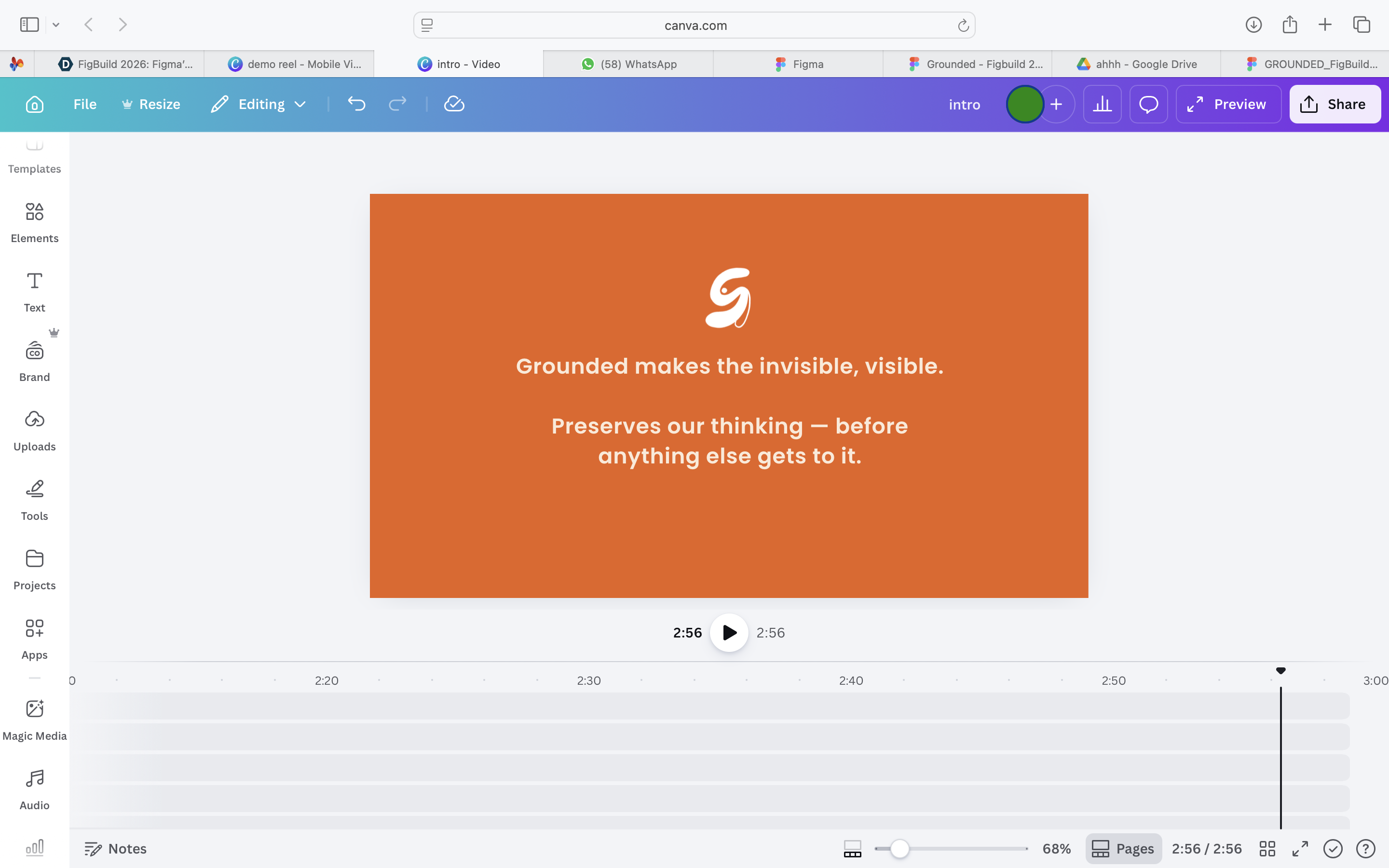Toggle the Notes panel

(115, 849)
